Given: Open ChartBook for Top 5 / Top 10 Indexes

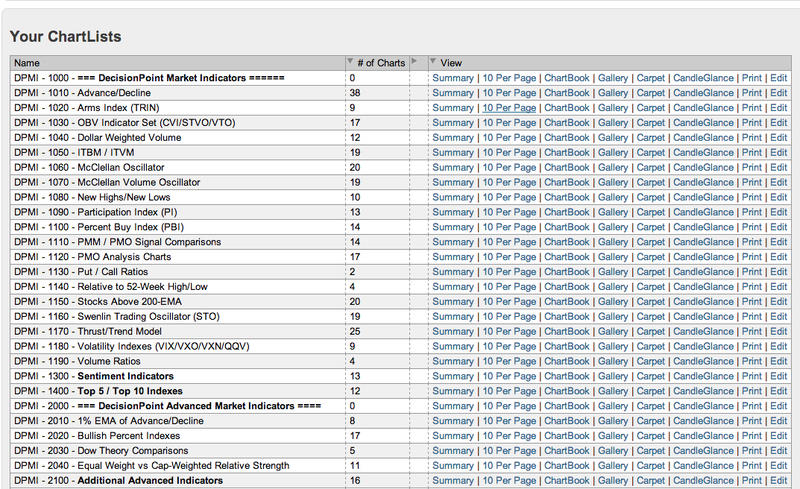Looking at the screenshot, I should tap(567, 391).
